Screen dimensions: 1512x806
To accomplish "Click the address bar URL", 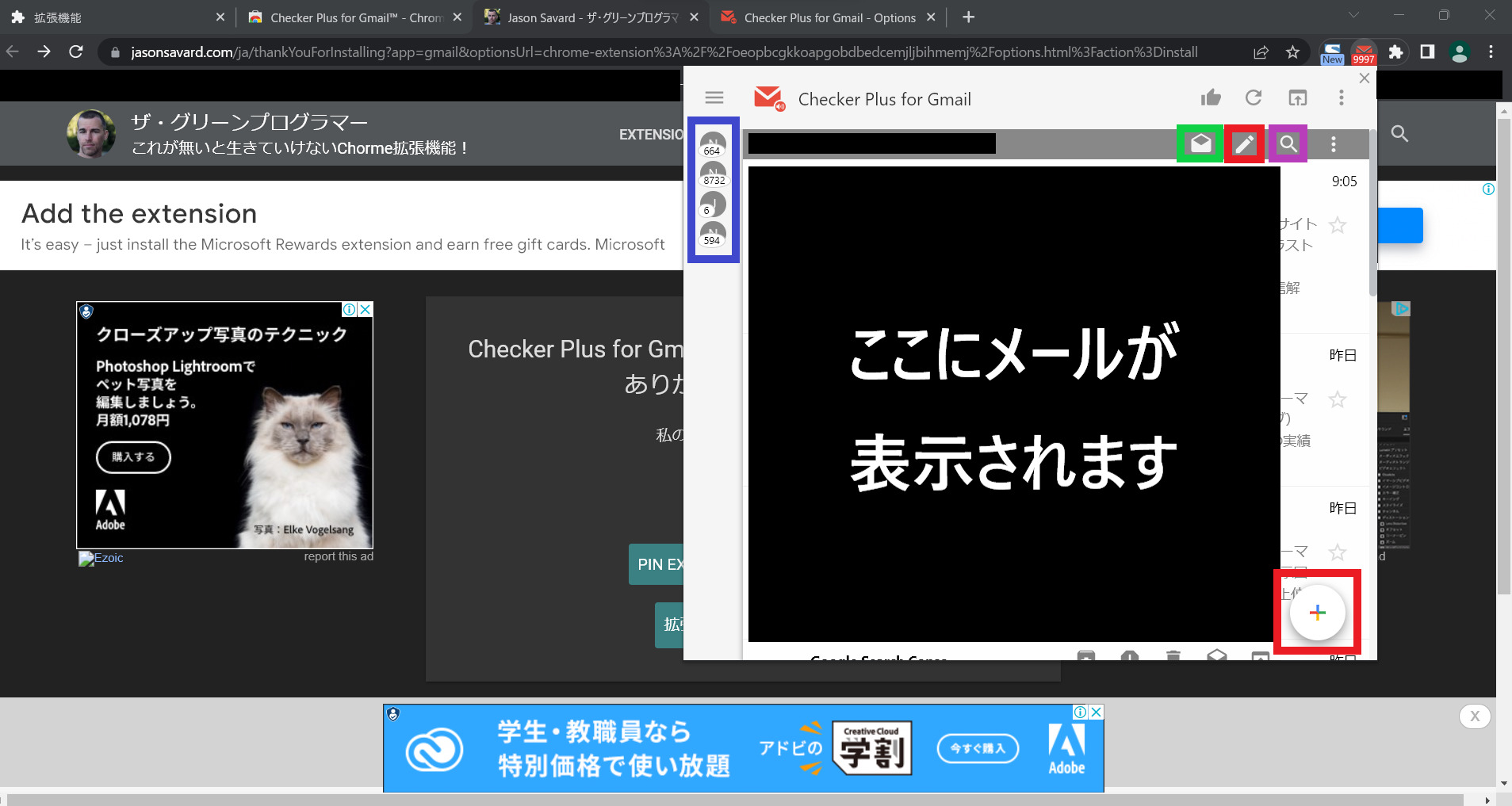I will (664, 52).
